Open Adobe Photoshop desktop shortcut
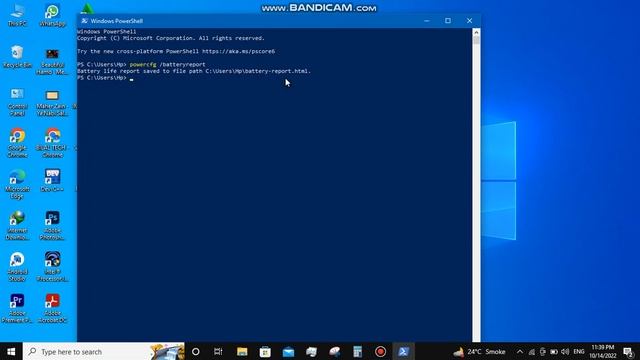The width and height of the screenshot is (640, 360). tap(52, 225)
